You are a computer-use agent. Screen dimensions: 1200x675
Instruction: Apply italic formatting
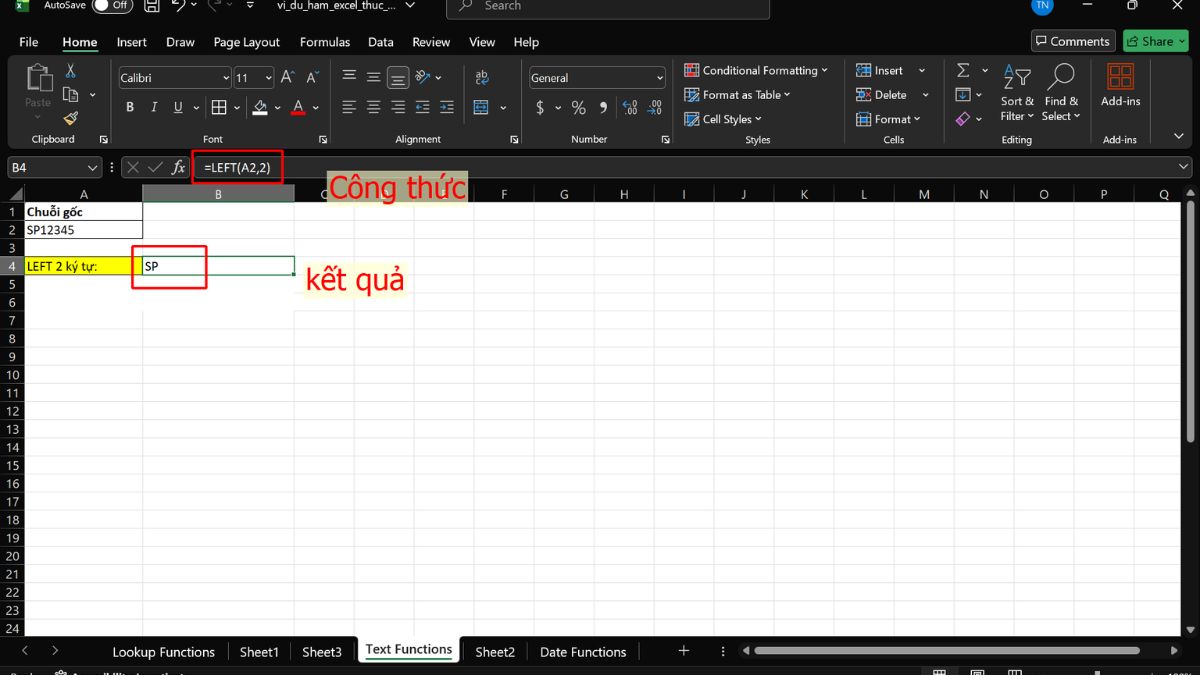coord(152,107)
